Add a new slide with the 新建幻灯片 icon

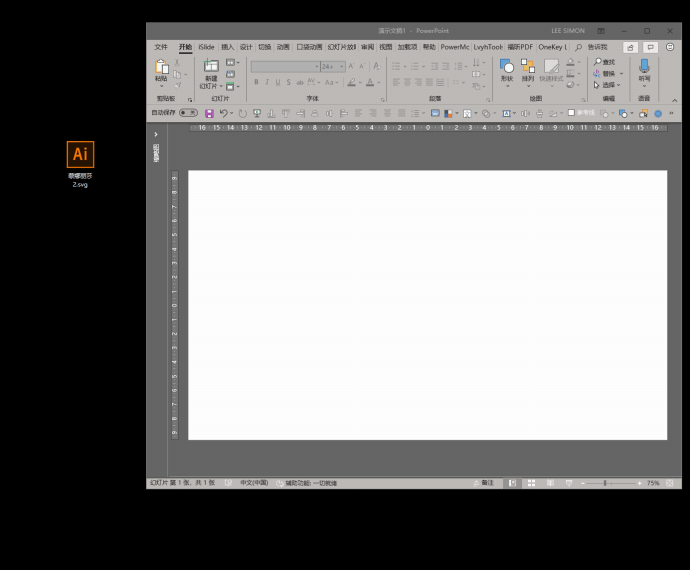pyautogui.click(x=210, y=68)
